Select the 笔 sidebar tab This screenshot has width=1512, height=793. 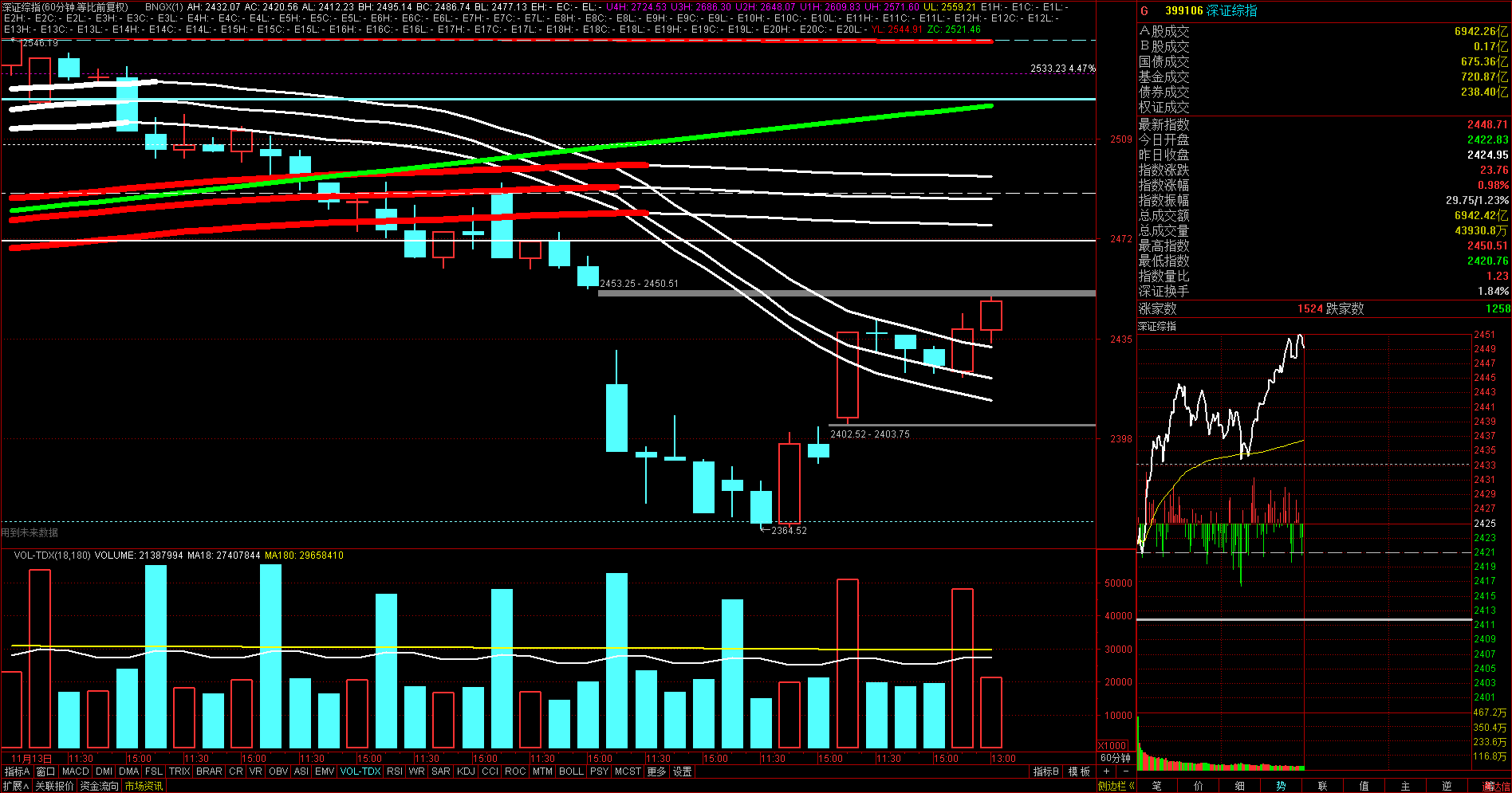tap(1157, 786)
